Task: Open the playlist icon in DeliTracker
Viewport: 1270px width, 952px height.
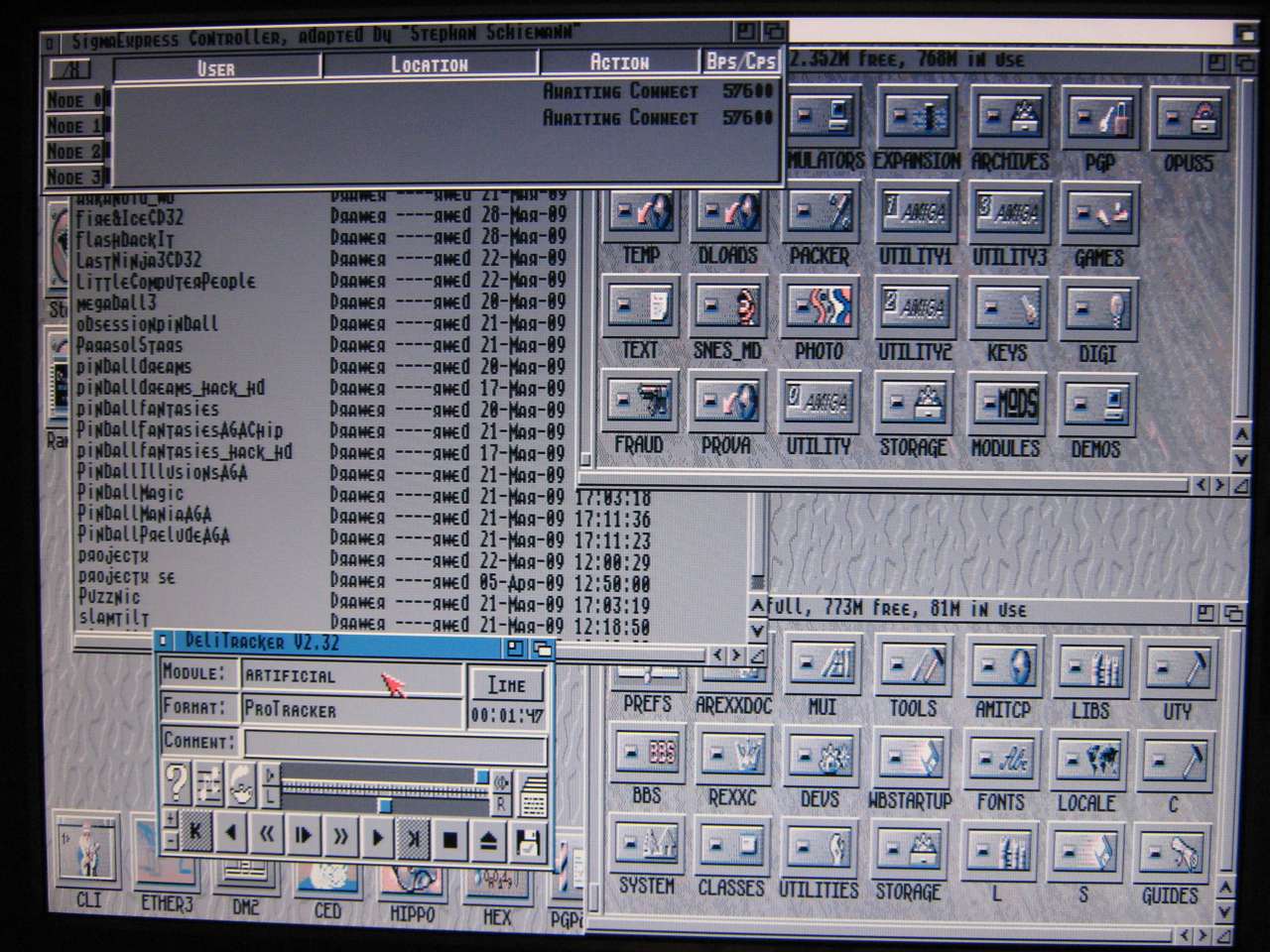Action: [x=533, y=792]
